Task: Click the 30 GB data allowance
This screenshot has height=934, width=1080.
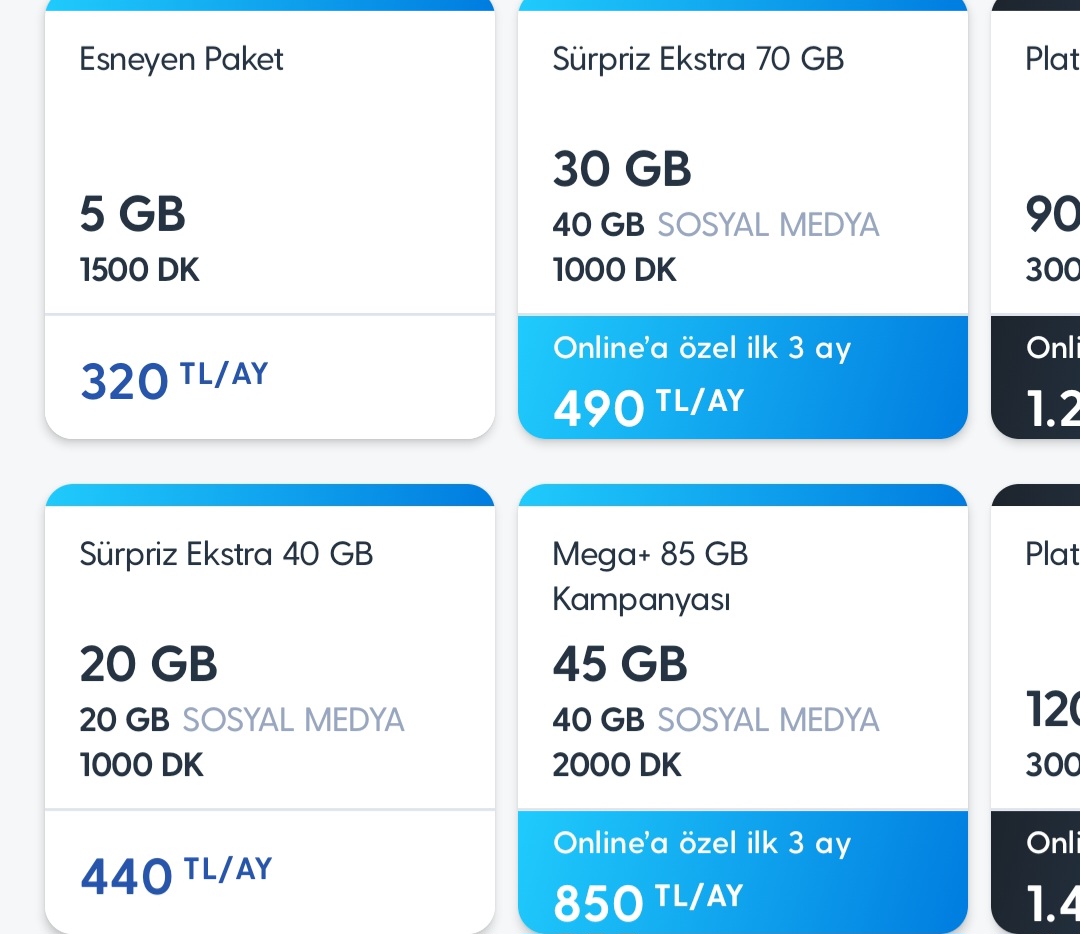Action: 621,169
